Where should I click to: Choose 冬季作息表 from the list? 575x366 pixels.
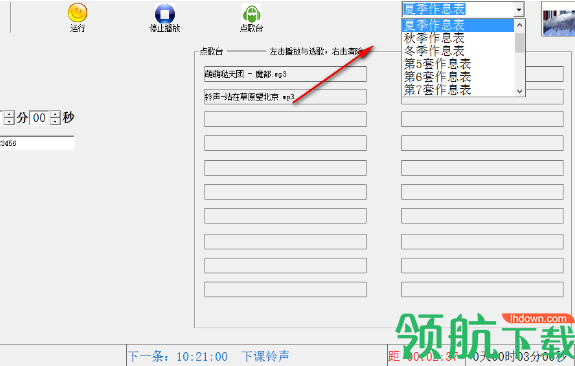(x=458, y=51)
